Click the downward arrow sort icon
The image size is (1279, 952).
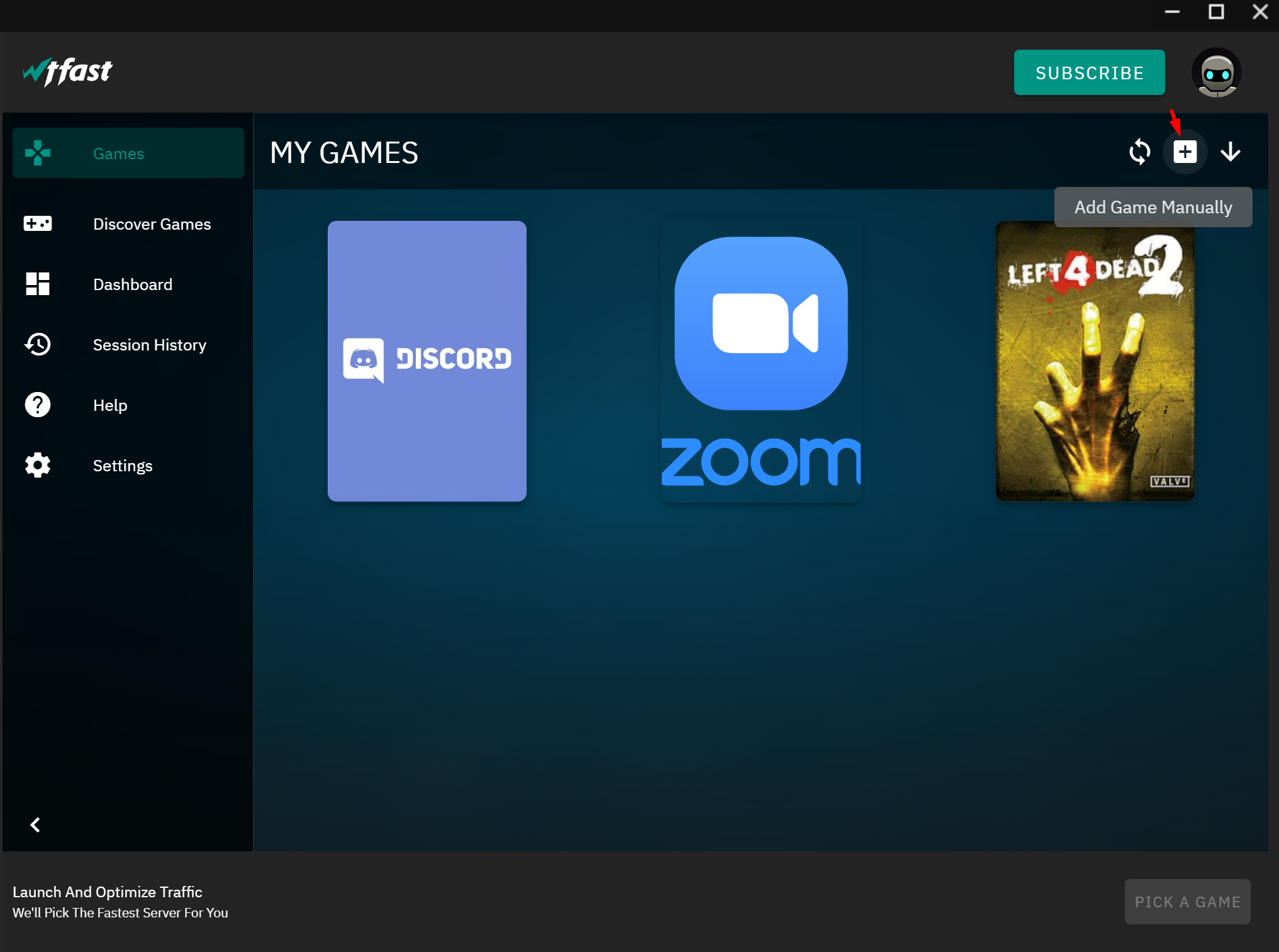click(1230, 152)
